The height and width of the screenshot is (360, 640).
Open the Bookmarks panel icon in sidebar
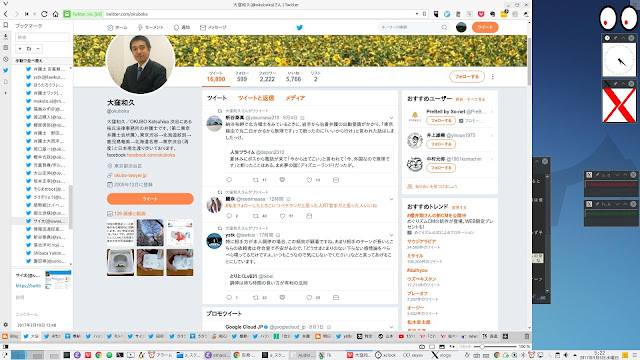pyautogui.click(x=5, y=25)
